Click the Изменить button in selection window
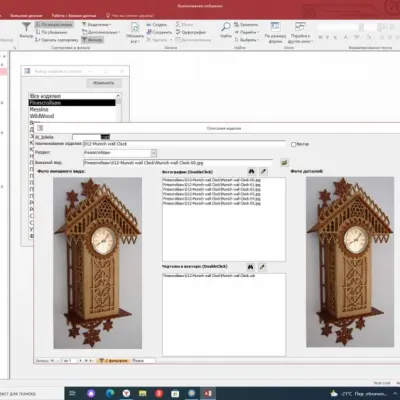 pos(104,83)
